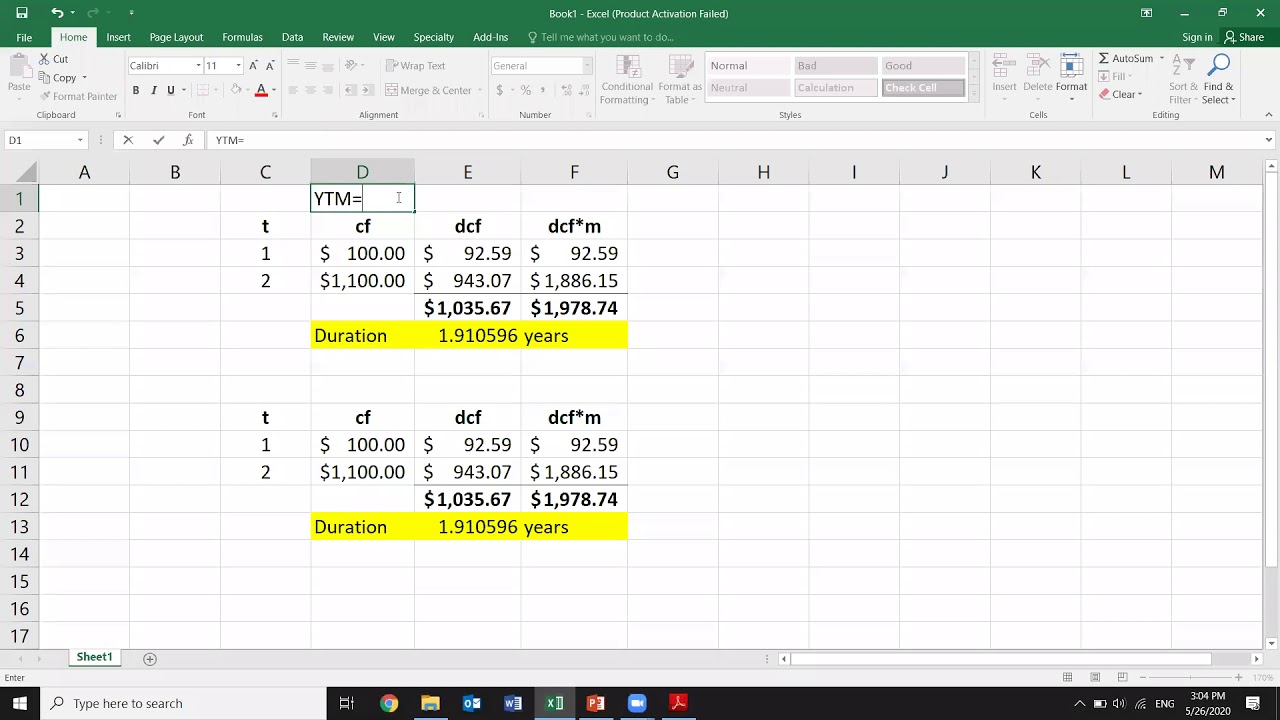Use Format Painter

pos(78,97)
